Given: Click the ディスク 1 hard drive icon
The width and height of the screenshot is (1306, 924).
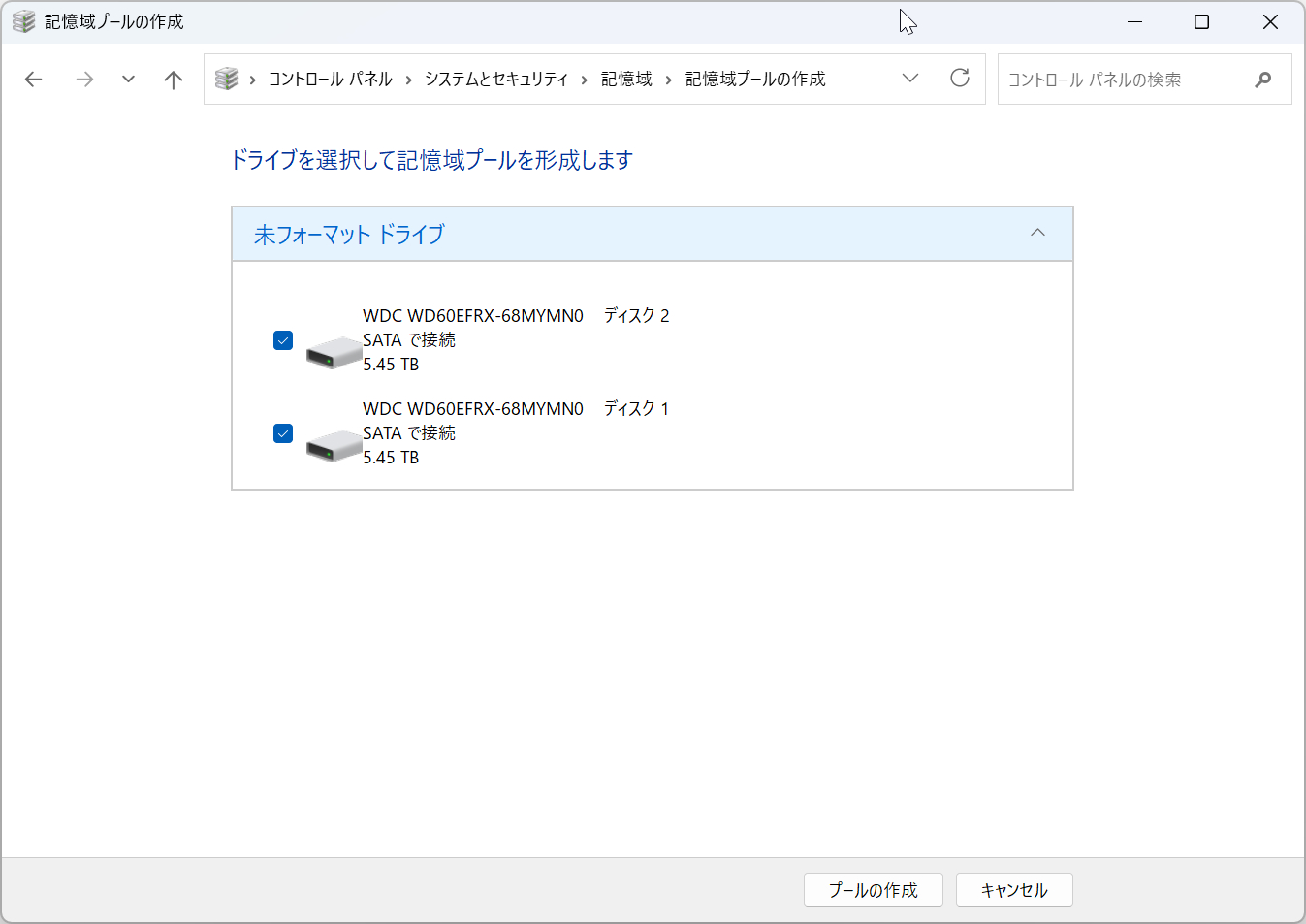Looking at the screenshot, I should [x=334, y=445].
